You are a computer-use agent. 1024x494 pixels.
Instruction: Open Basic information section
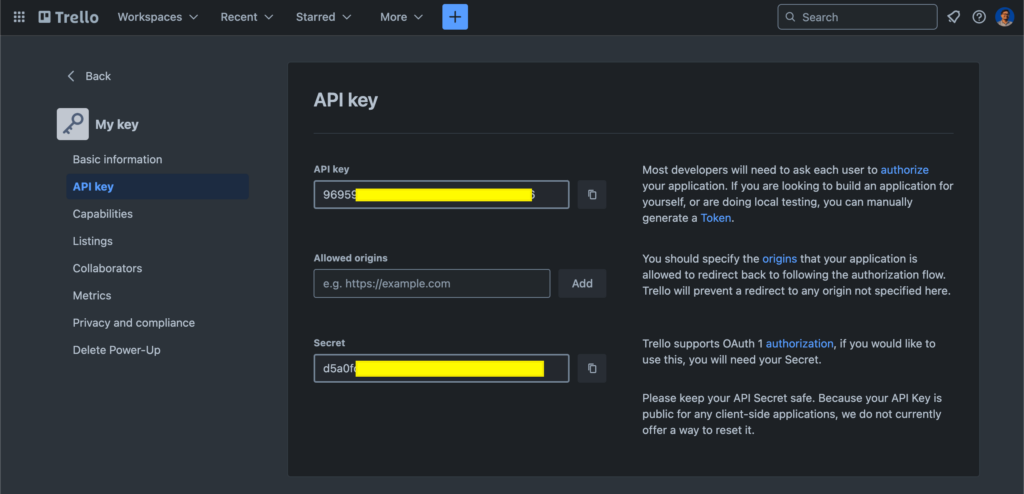coord(118,159)
